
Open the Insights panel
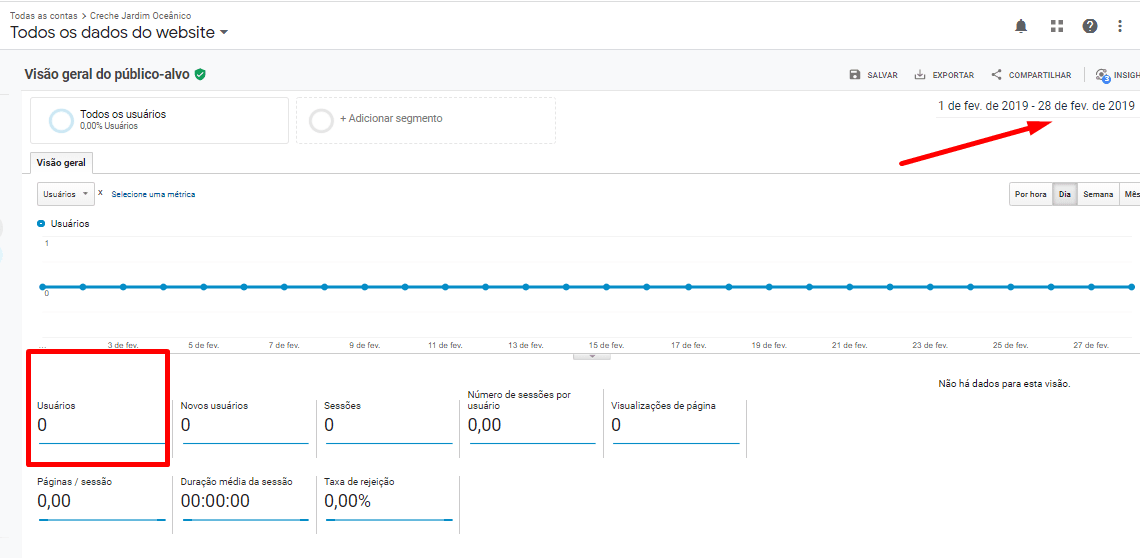[1118, 75]
